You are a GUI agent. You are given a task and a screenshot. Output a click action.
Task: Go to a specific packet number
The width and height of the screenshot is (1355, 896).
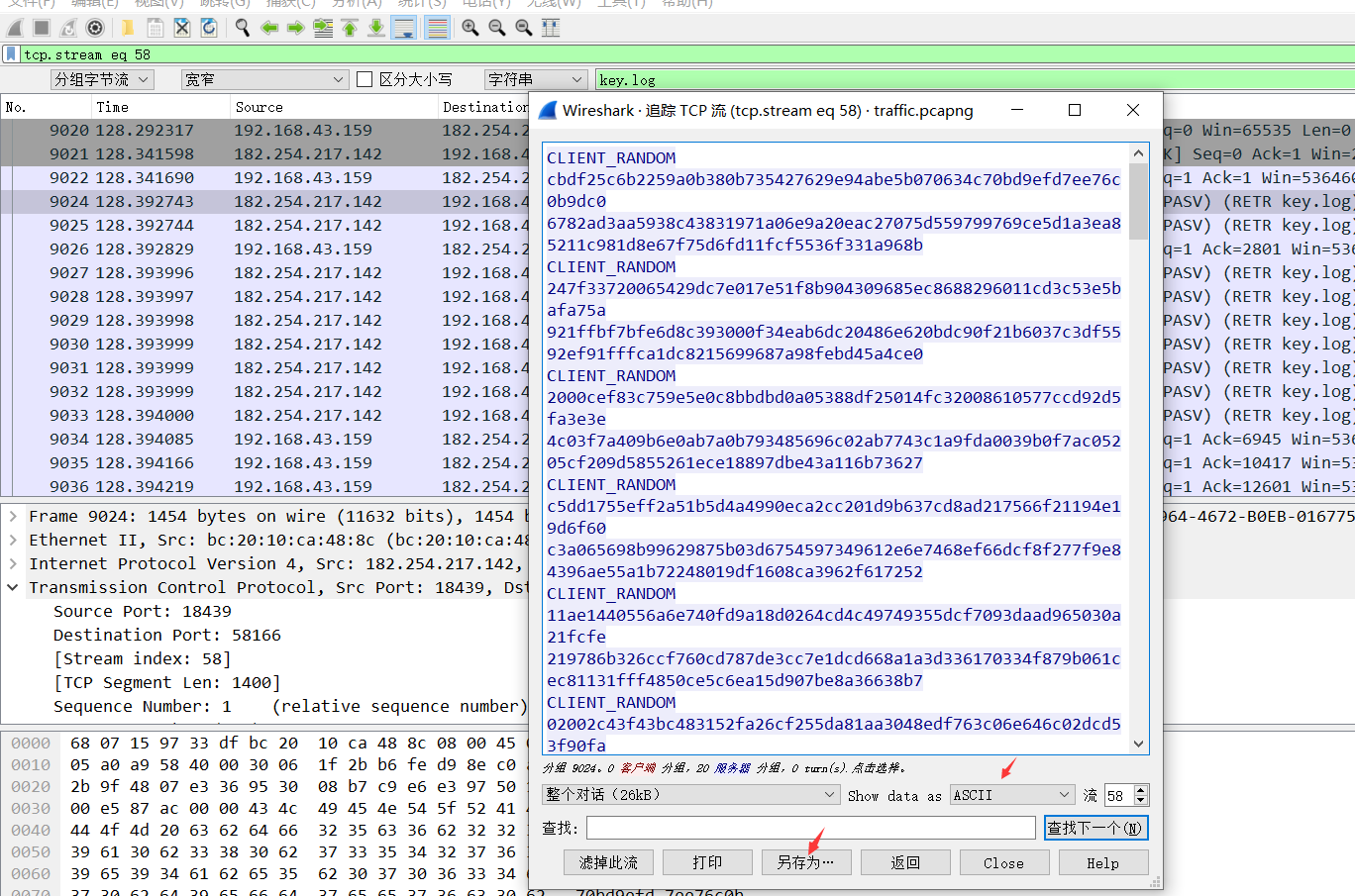[323, 28]
